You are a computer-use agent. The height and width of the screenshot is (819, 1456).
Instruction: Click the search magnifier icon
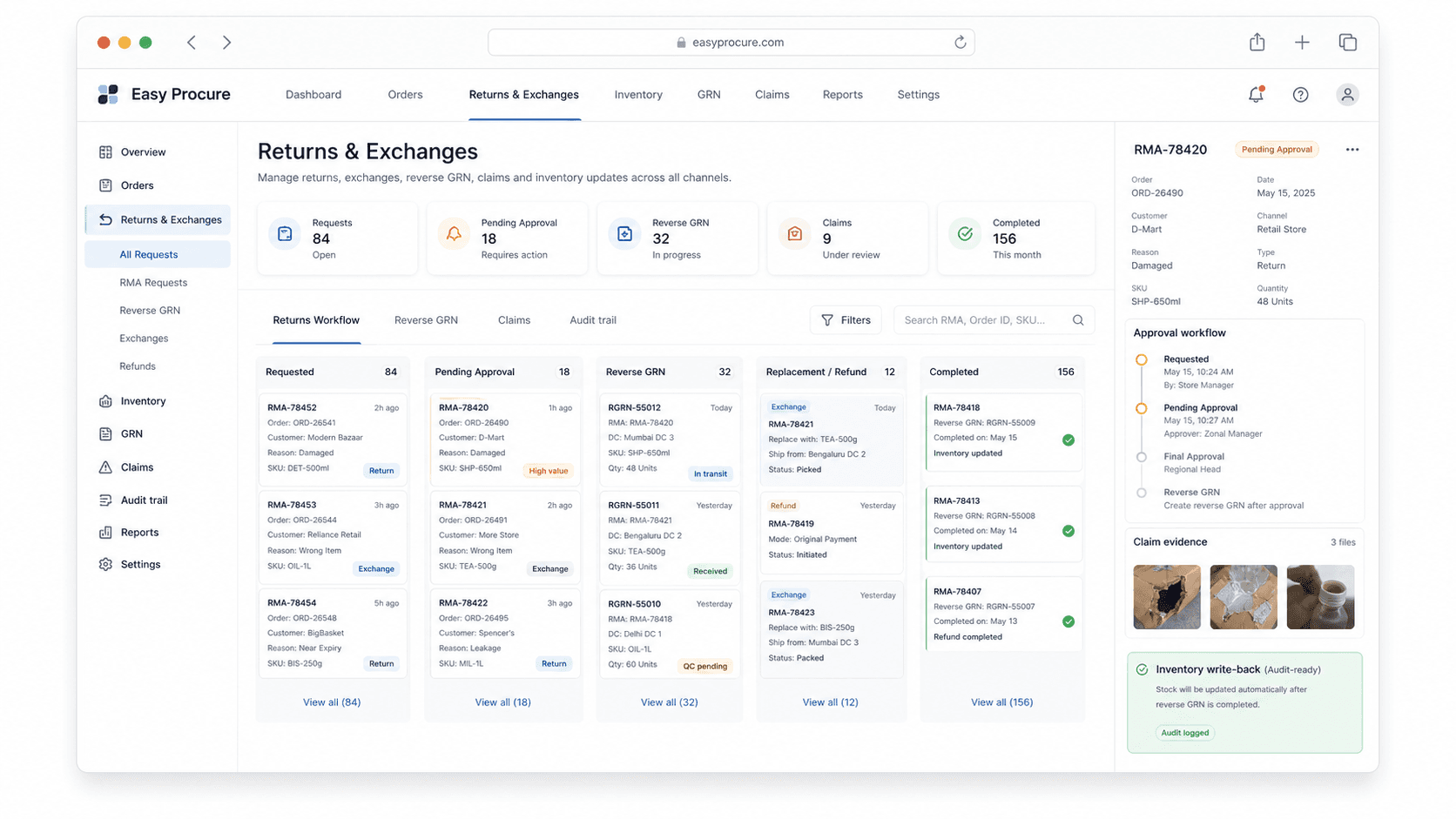coord(1078,320)
